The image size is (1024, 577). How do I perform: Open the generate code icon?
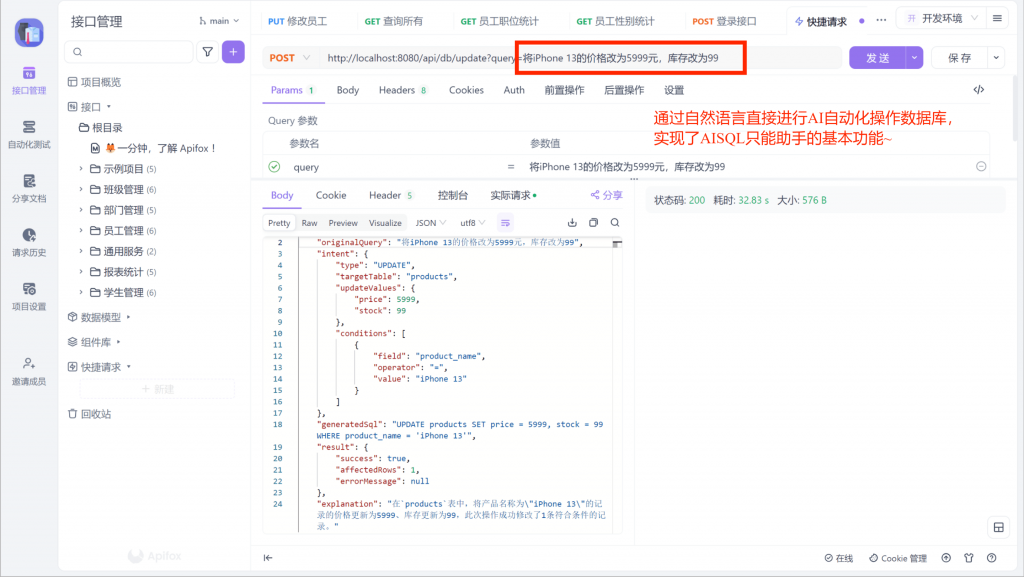(x=978, y=90)
